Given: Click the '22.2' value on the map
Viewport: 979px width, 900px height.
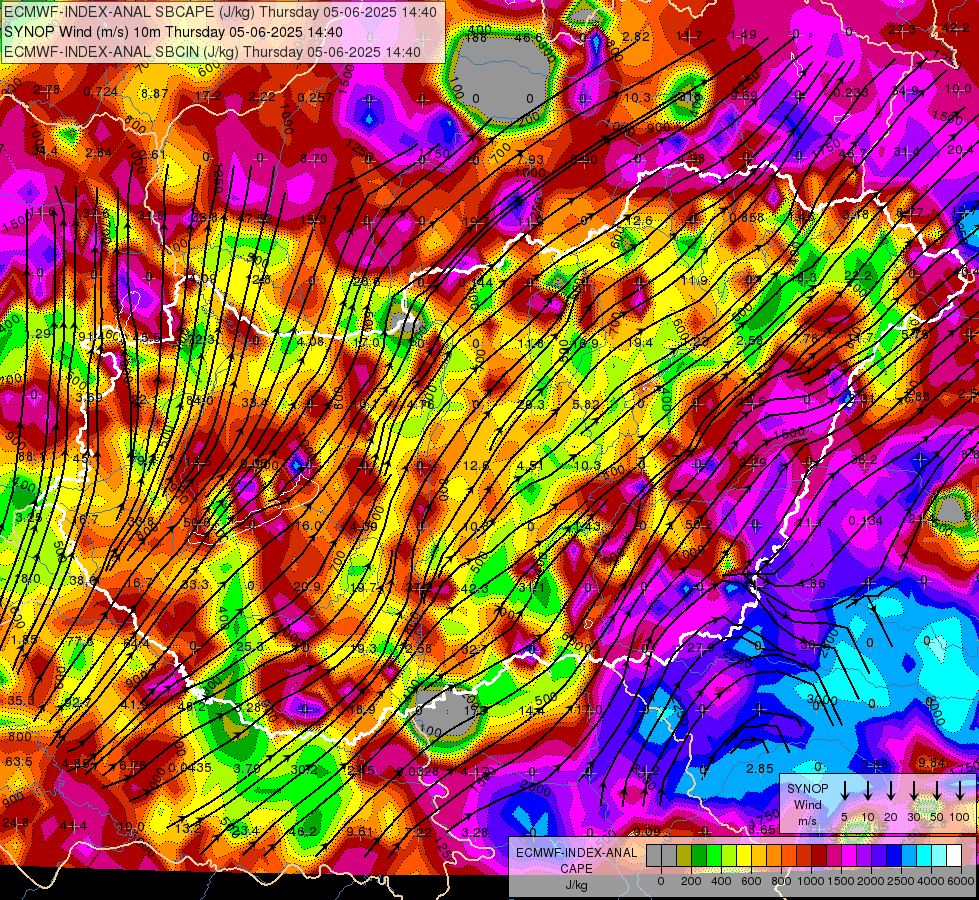Looking at the screenshot, I should point(858,275).
